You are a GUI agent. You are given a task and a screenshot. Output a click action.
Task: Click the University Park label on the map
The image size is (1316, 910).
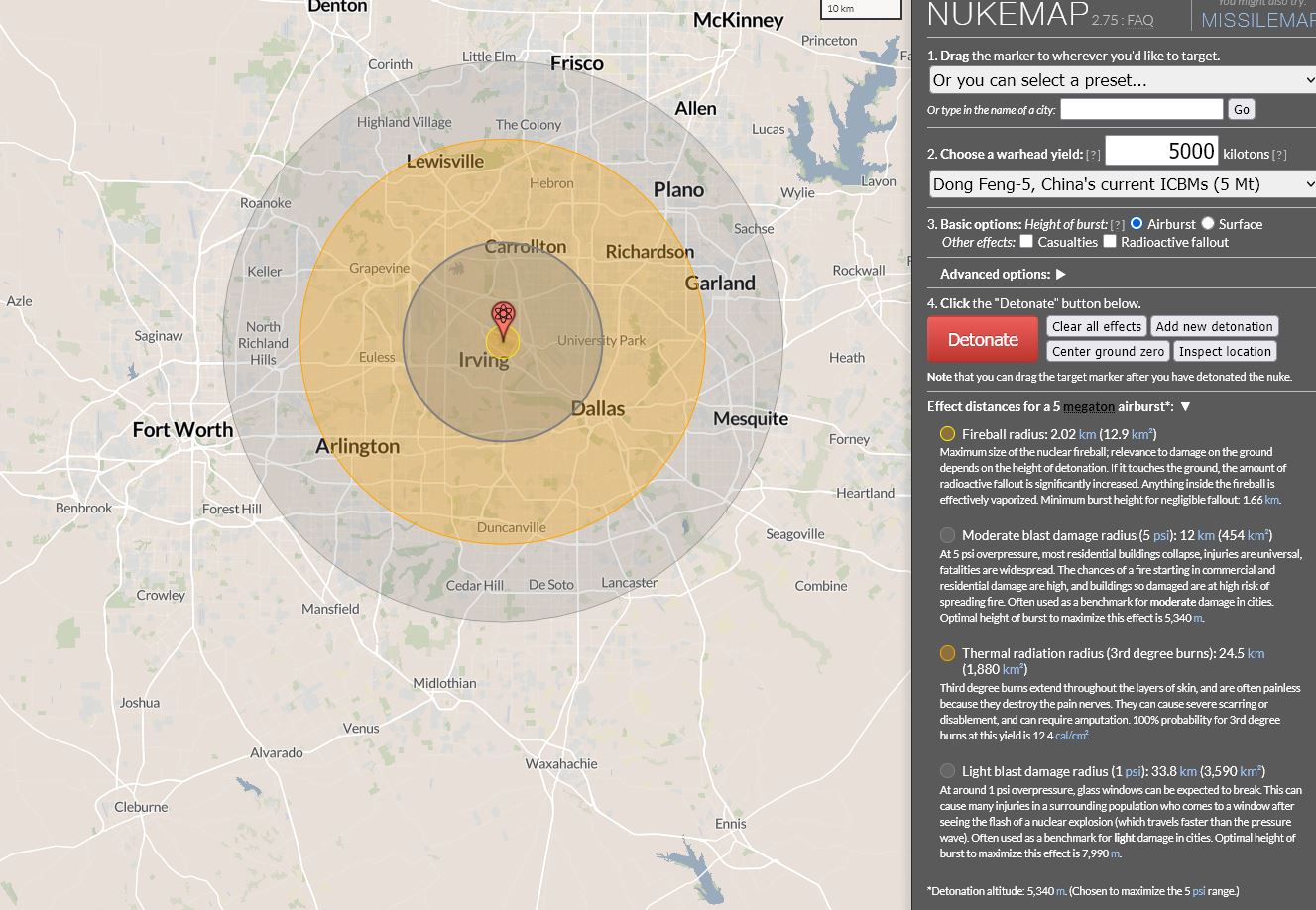click(601, 340)
